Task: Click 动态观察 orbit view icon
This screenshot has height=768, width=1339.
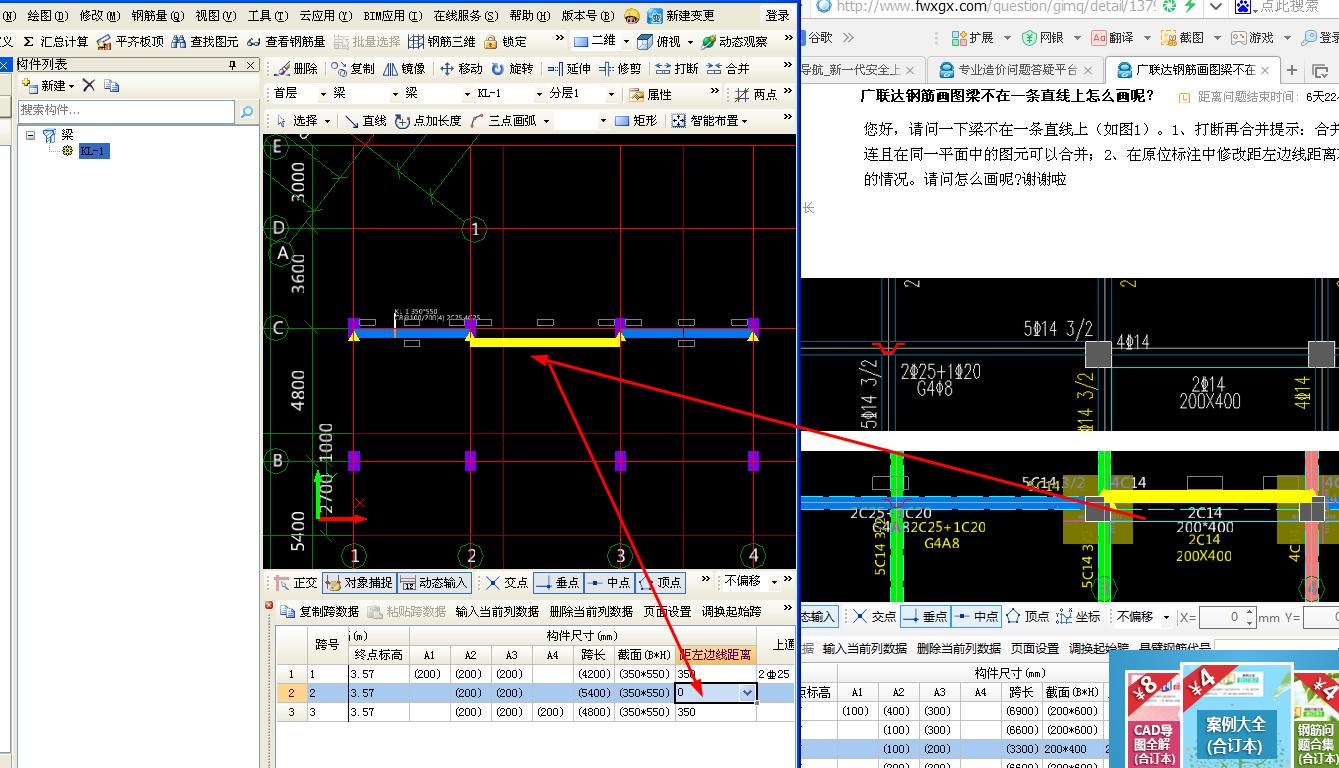Action: click(709, 42)
